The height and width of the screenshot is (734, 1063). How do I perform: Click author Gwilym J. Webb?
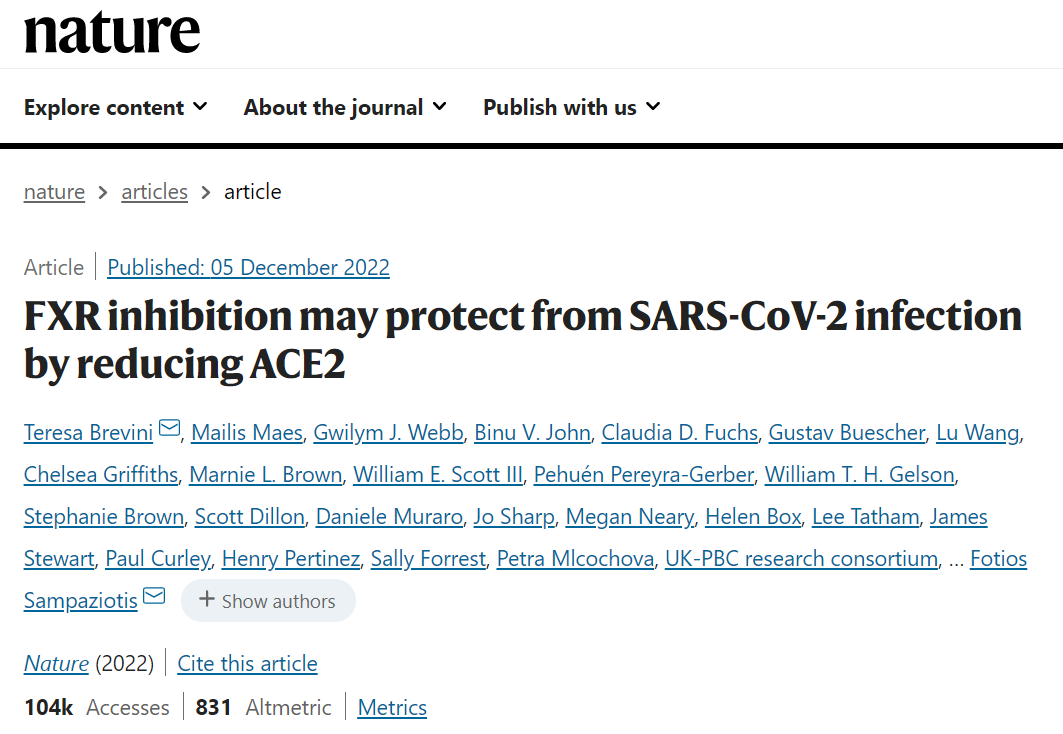click(388, 433)
